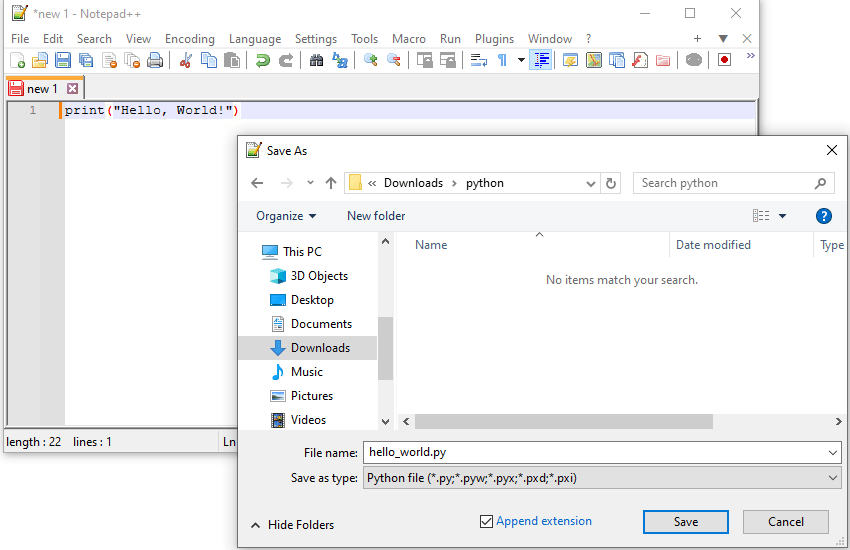Click the Name column header
Image resolution: width=850 pixels, height=550 pixels.
(431, 245)
